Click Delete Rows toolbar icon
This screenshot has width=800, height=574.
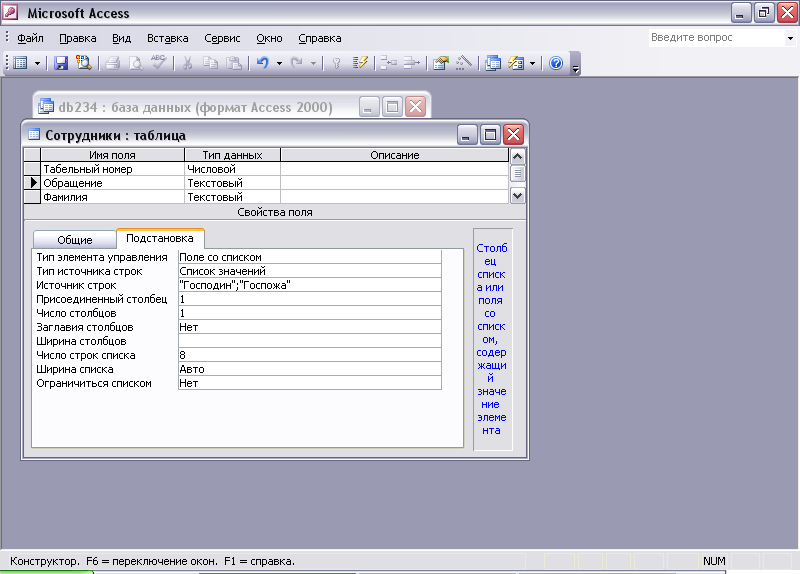click(x=411, y=63)
